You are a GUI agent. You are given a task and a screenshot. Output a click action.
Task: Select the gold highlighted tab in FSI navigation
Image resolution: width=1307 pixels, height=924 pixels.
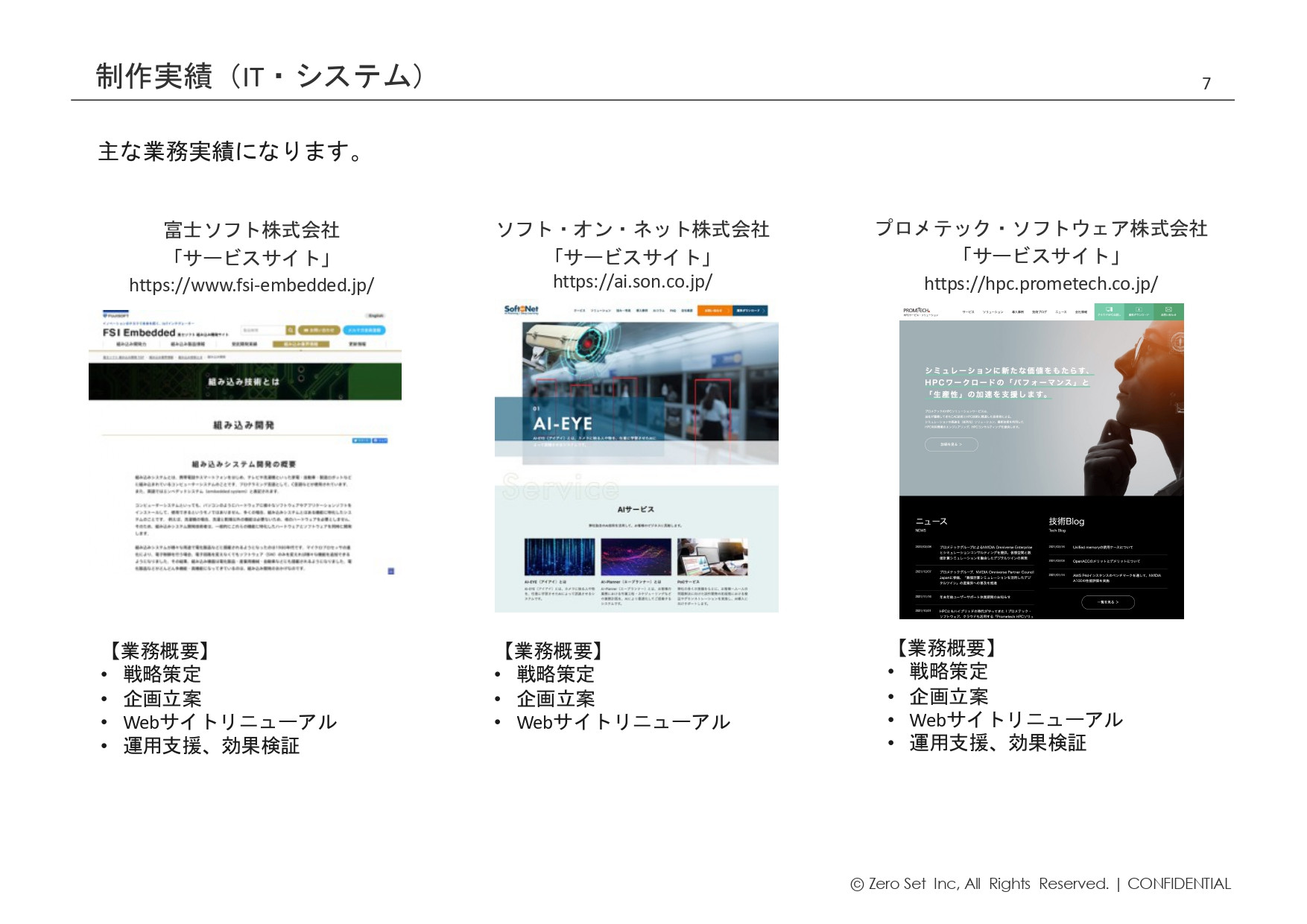point(301,344)
